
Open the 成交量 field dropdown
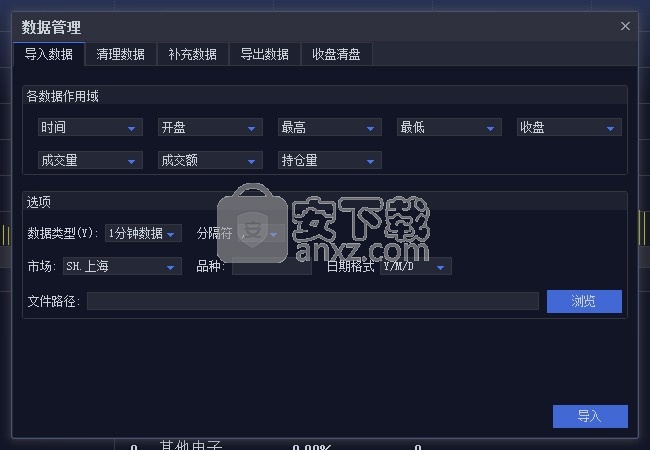point(90,160)
